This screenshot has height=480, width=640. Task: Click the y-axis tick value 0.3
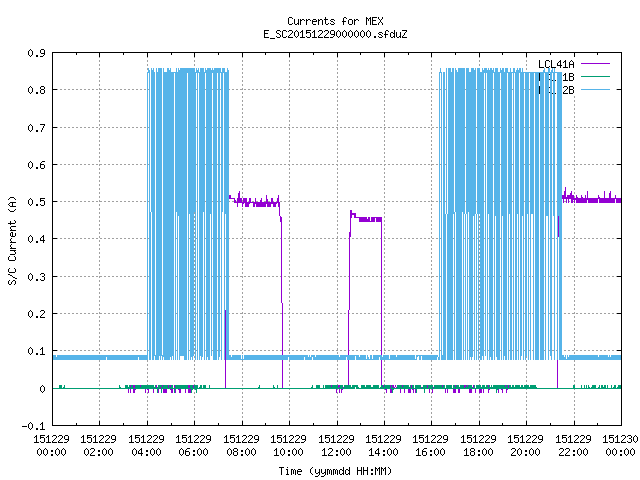36,277
